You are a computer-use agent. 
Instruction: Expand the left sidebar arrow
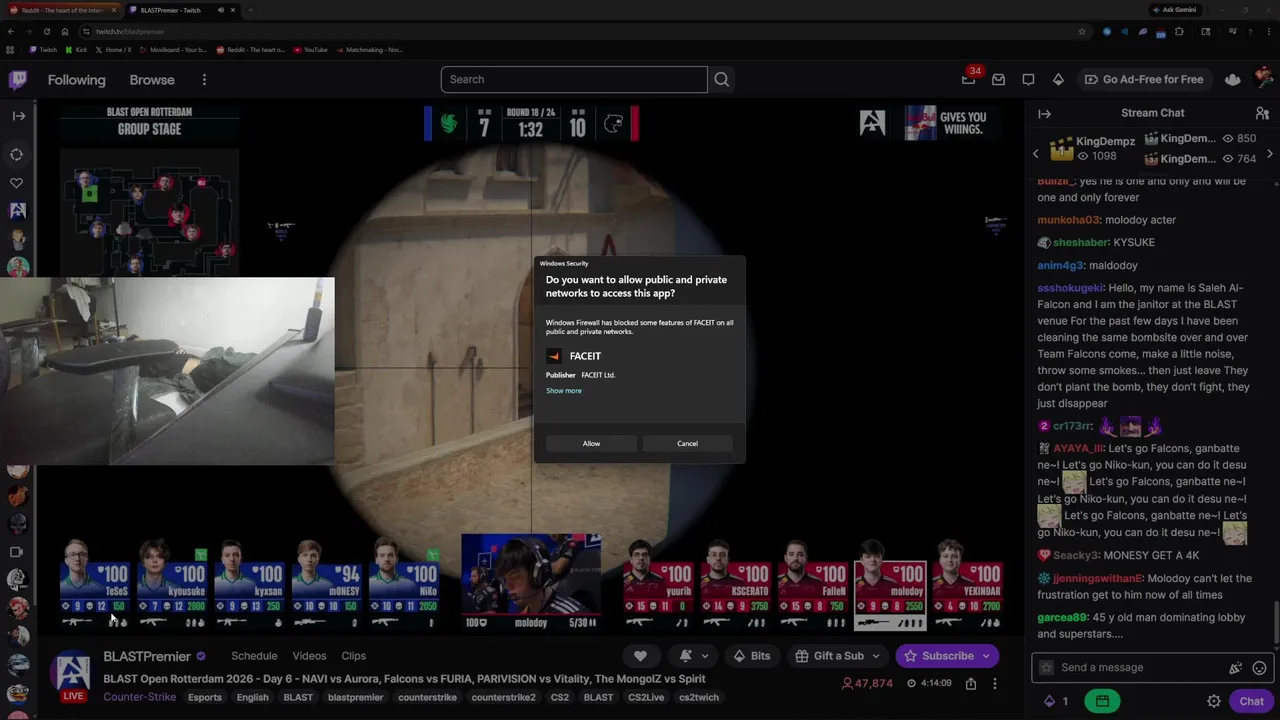point(18,116)
